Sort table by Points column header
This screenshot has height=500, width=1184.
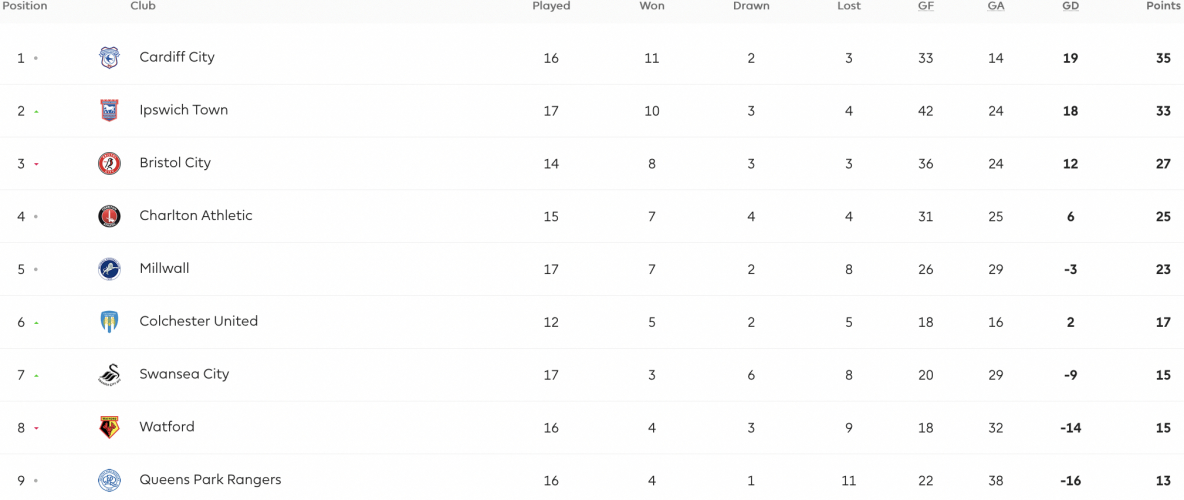[1164, 6]
